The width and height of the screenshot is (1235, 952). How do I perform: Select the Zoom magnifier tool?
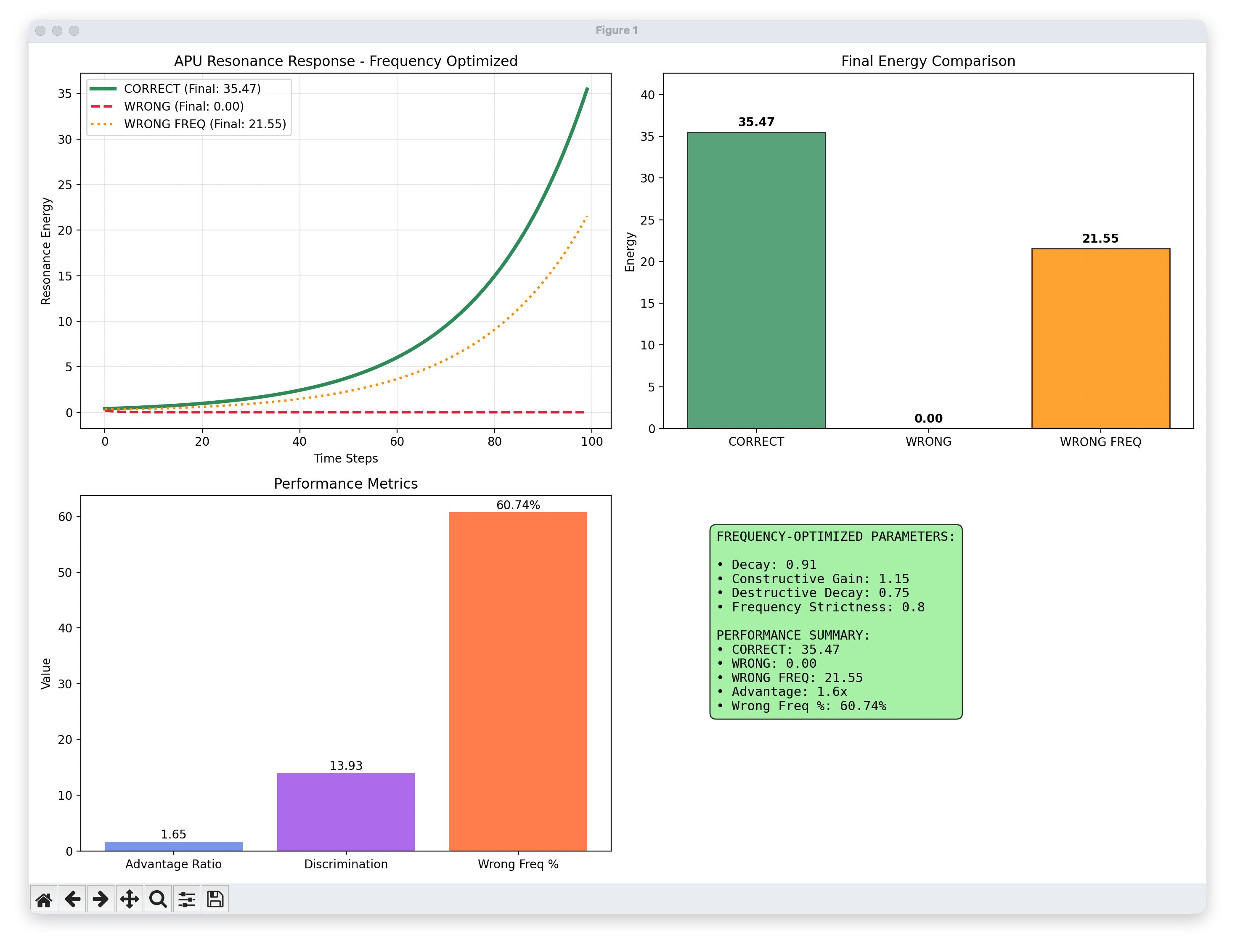(x=158, y=899)
